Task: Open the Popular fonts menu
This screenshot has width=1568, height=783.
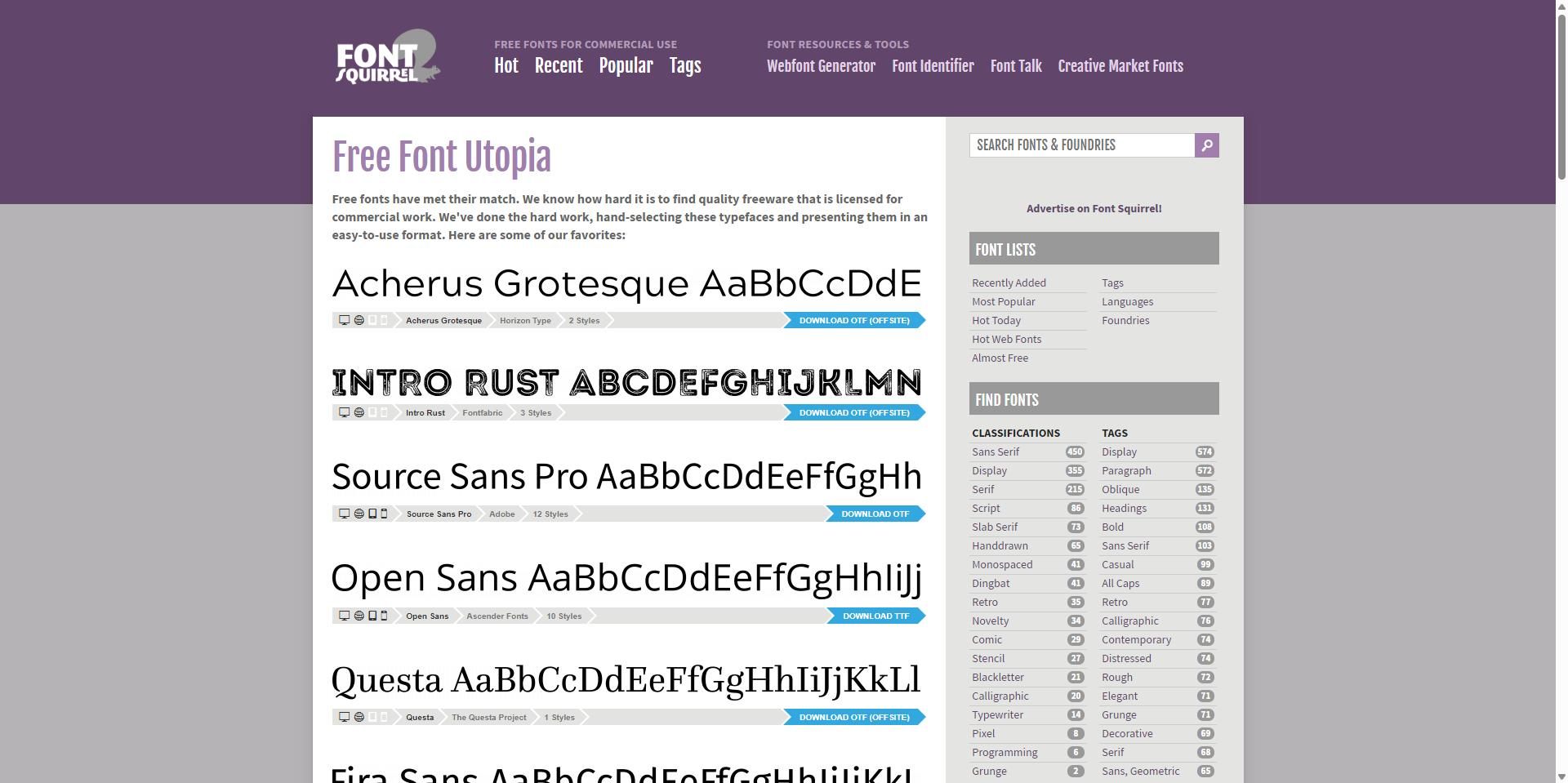Action: [x=626, y=66]
